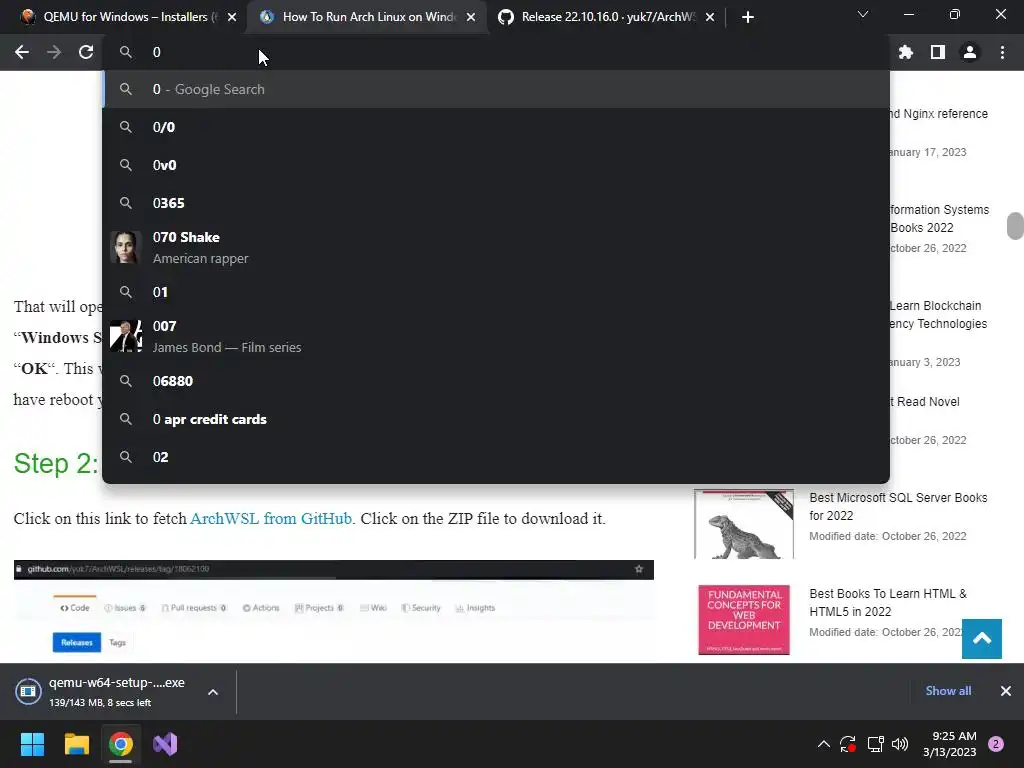Viewport: 1024px width, 768px height.
Task: Click the sync update tray icon
Action: (x=848, y=744)
